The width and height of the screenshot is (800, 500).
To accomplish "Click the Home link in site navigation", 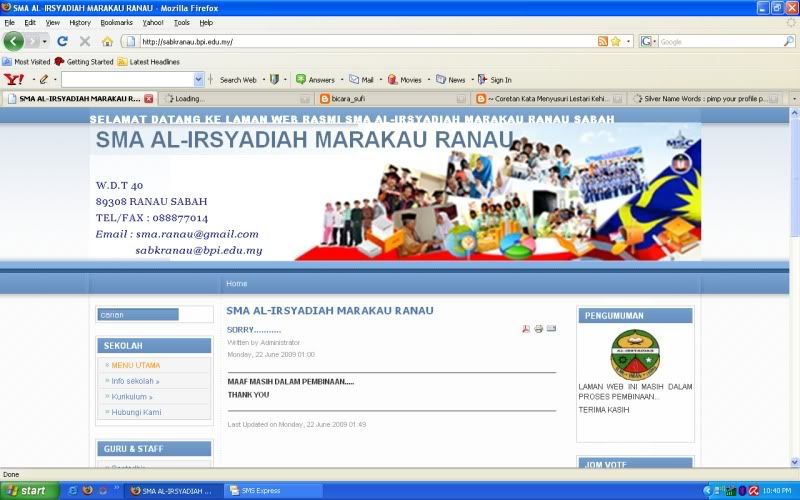I will click(x=236, y=283).
